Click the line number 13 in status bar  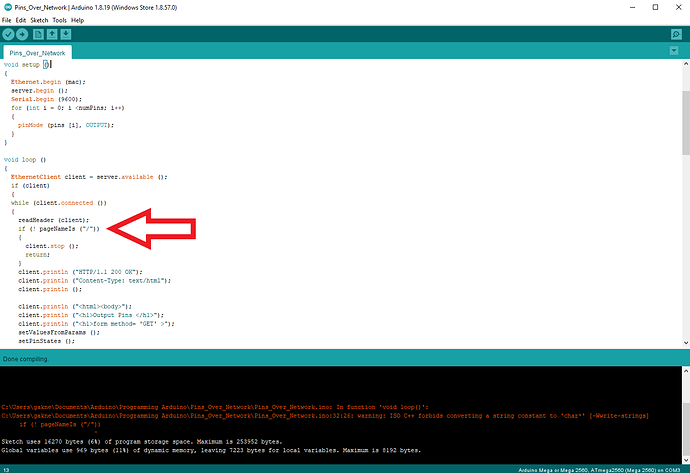click(6, 470)
